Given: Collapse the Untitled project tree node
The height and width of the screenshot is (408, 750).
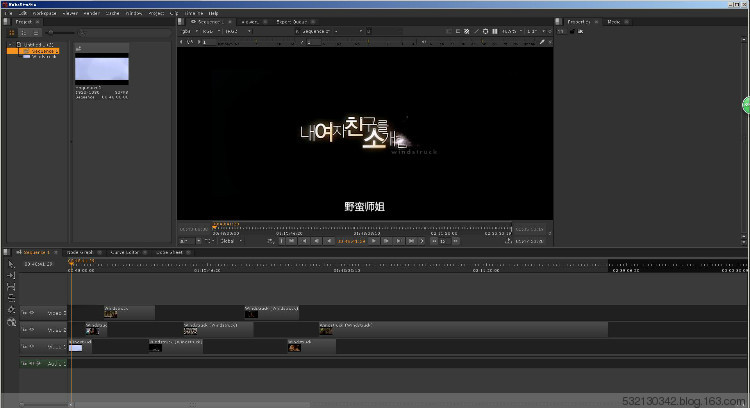Looking at the screenshot, I should (x=11, y=44).
